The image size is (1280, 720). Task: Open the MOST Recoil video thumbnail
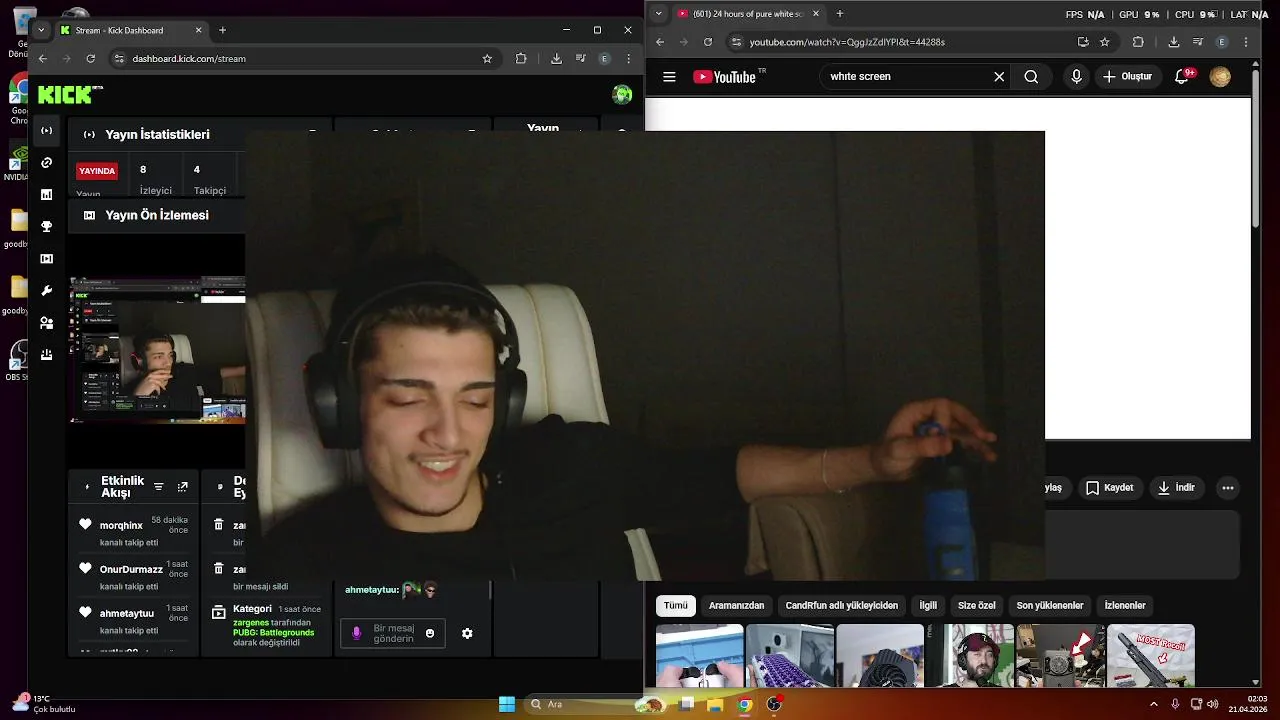click(1151, 656)
